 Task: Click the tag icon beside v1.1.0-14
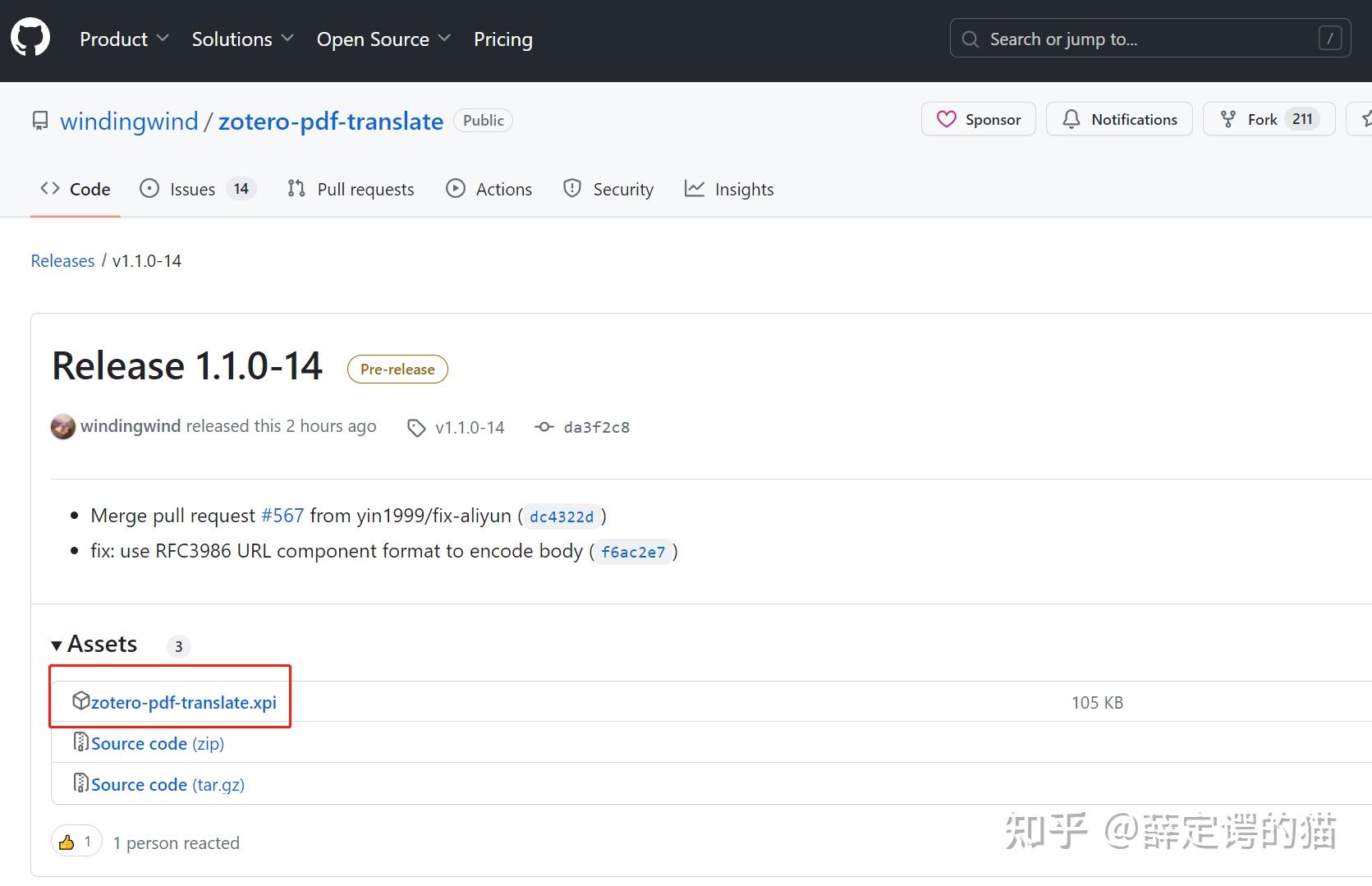[416, 428]
